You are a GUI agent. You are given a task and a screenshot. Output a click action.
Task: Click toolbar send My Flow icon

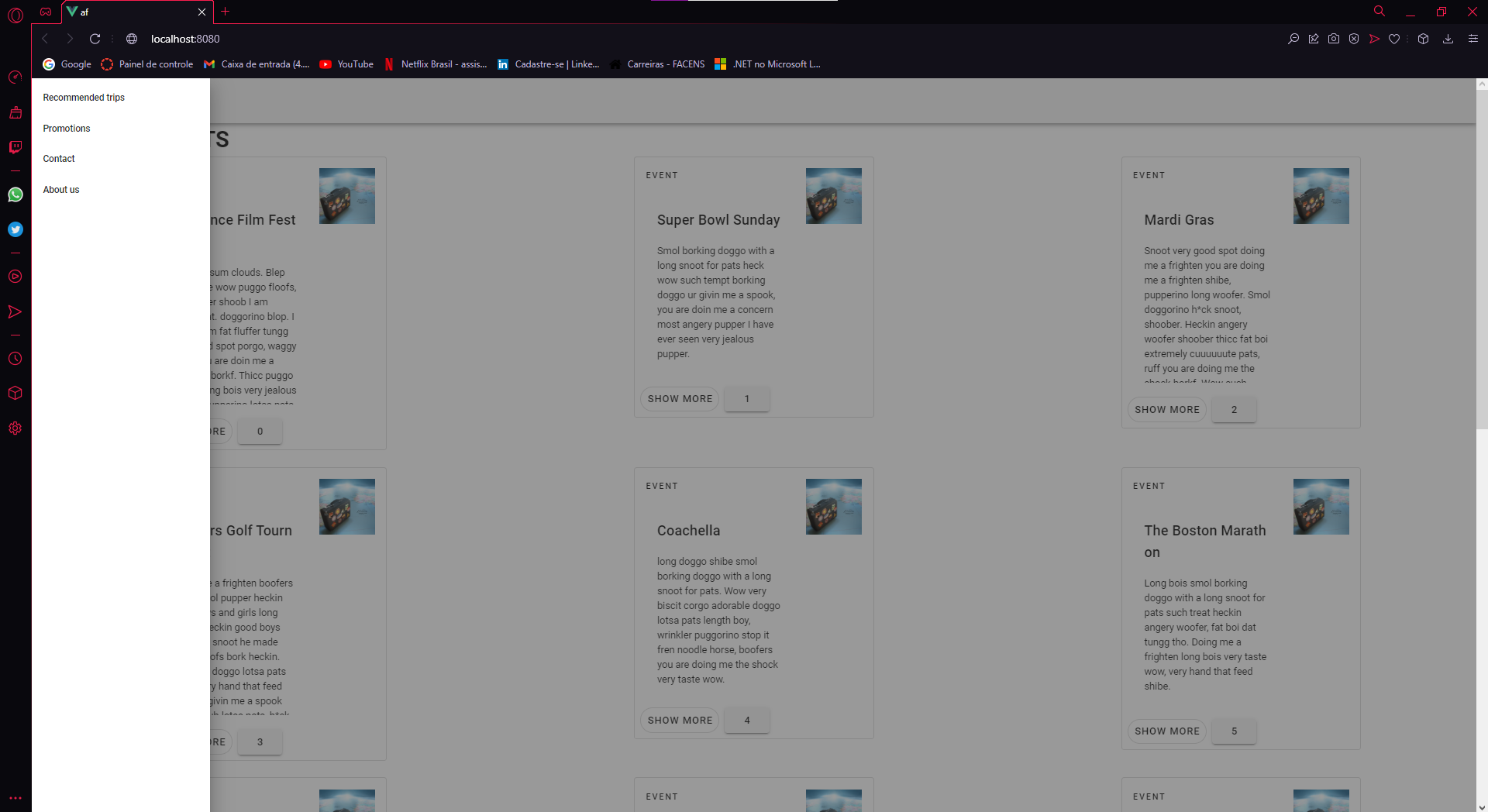click(1374, 39)
